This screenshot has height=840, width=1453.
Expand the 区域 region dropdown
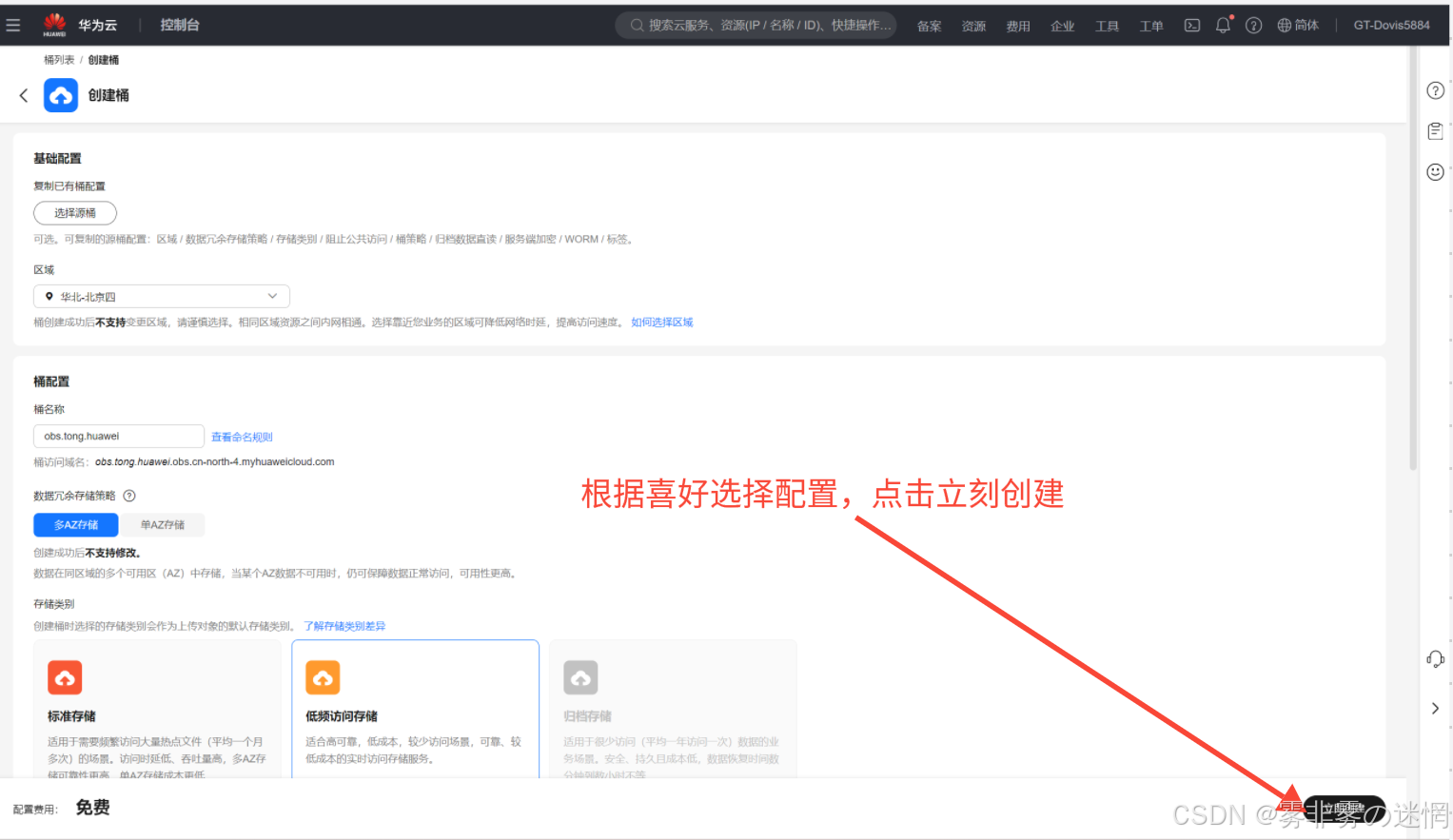pos(162,297)
